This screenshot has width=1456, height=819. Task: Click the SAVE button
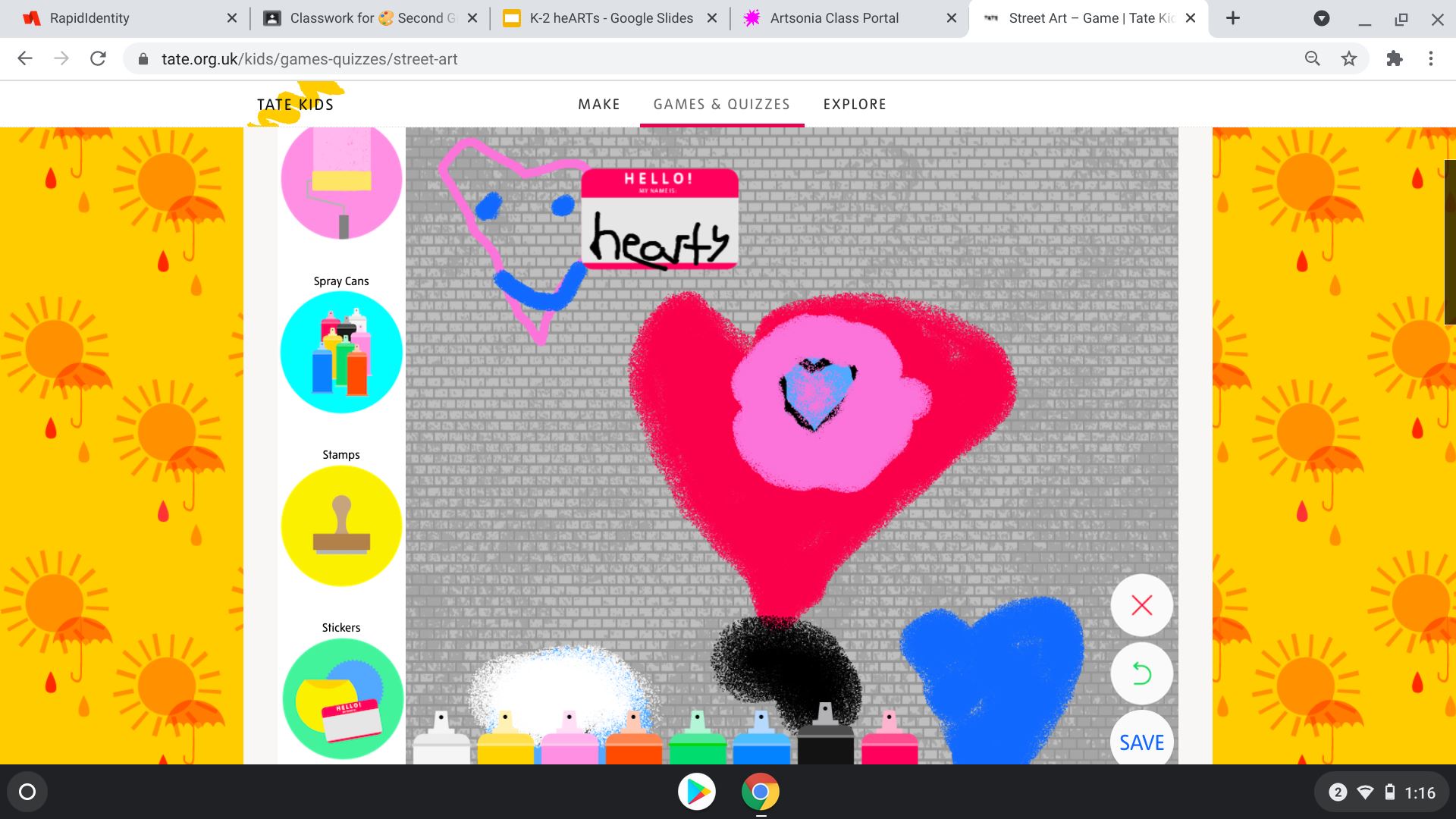pyautogui.click(x=1141, y=742)
